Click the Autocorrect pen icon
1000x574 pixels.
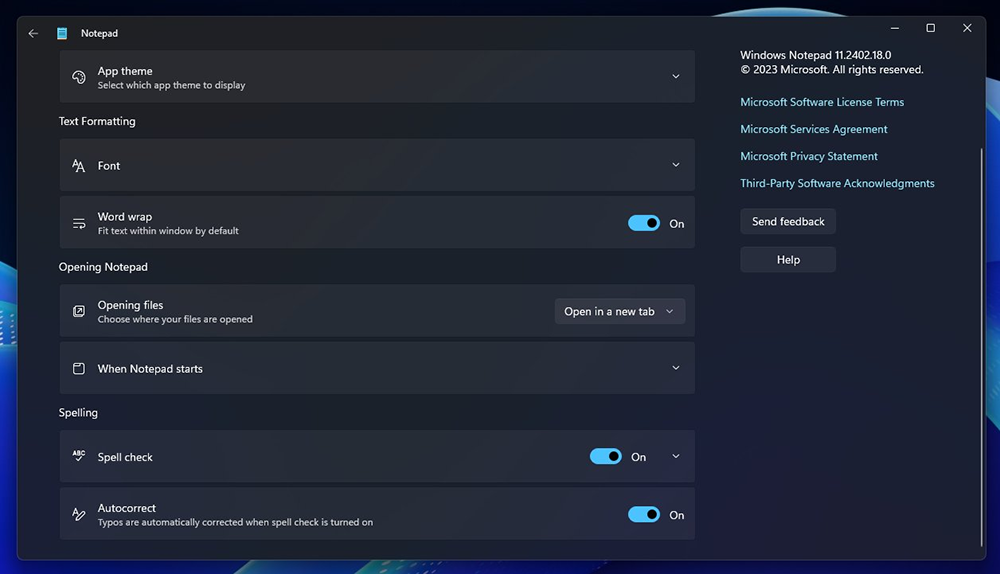tap(79, 515)
